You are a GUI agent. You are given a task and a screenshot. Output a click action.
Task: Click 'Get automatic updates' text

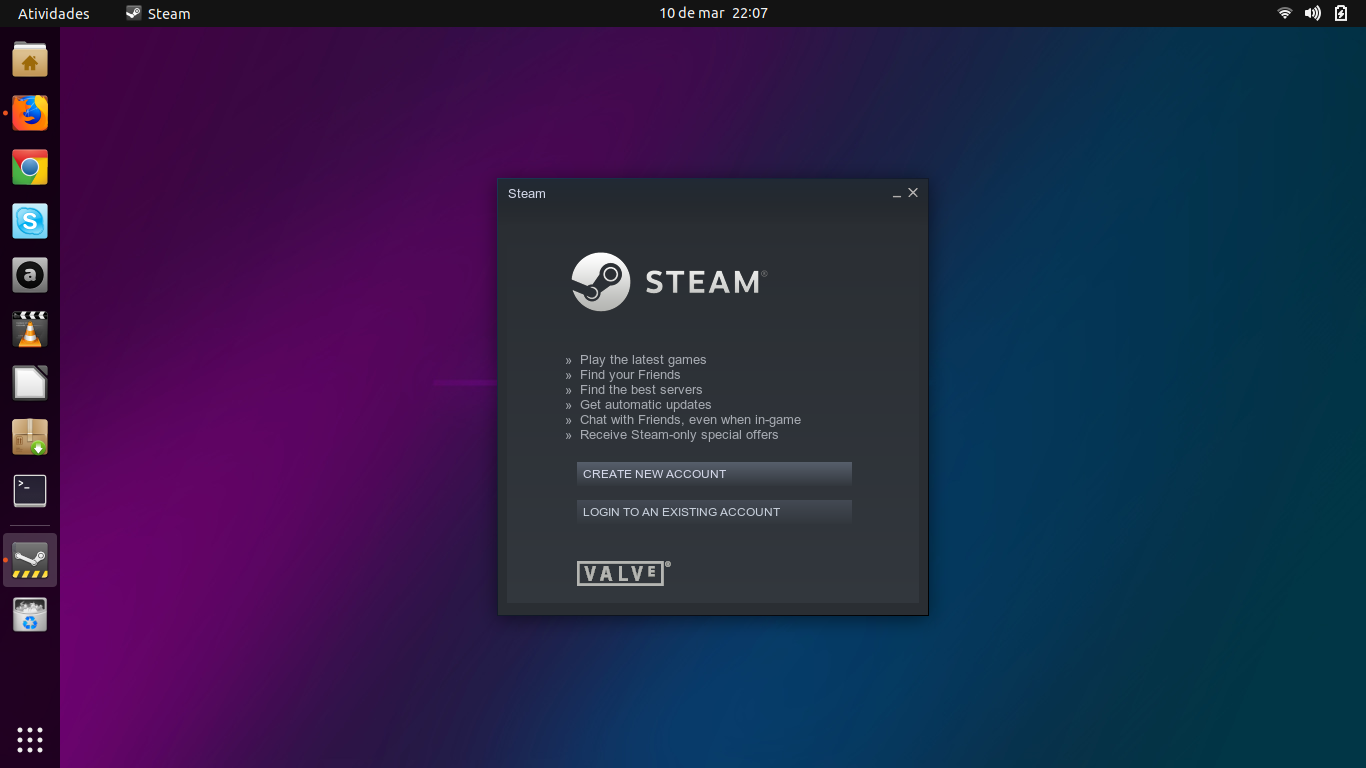pos(646,405)
